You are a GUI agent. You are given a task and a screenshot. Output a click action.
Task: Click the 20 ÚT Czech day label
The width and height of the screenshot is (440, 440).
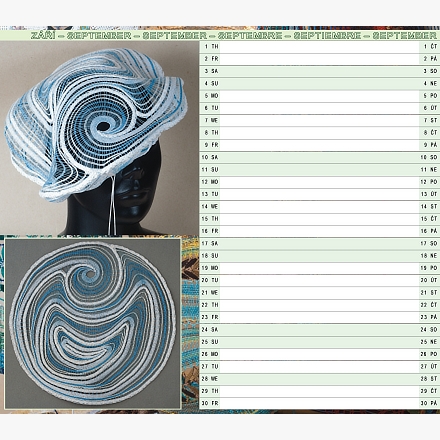[429, 280]
